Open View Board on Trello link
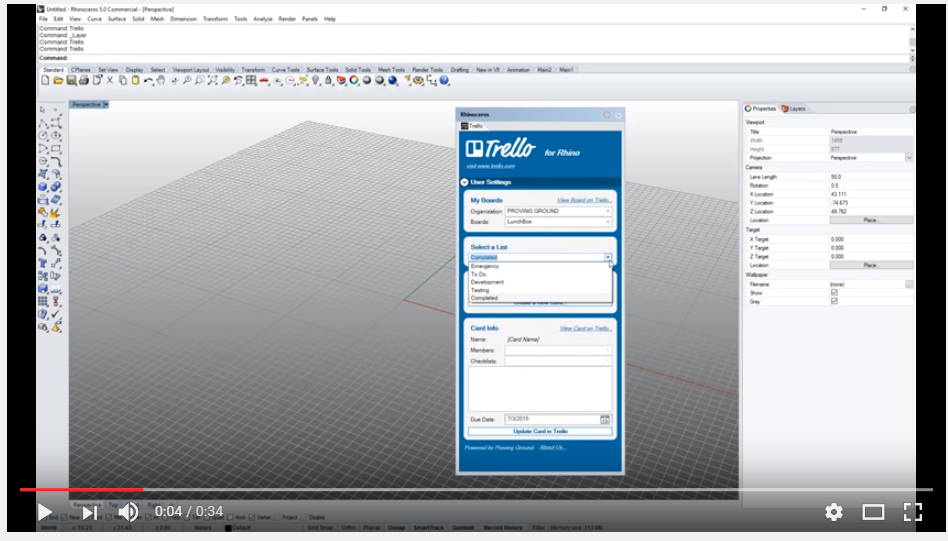 584,200
